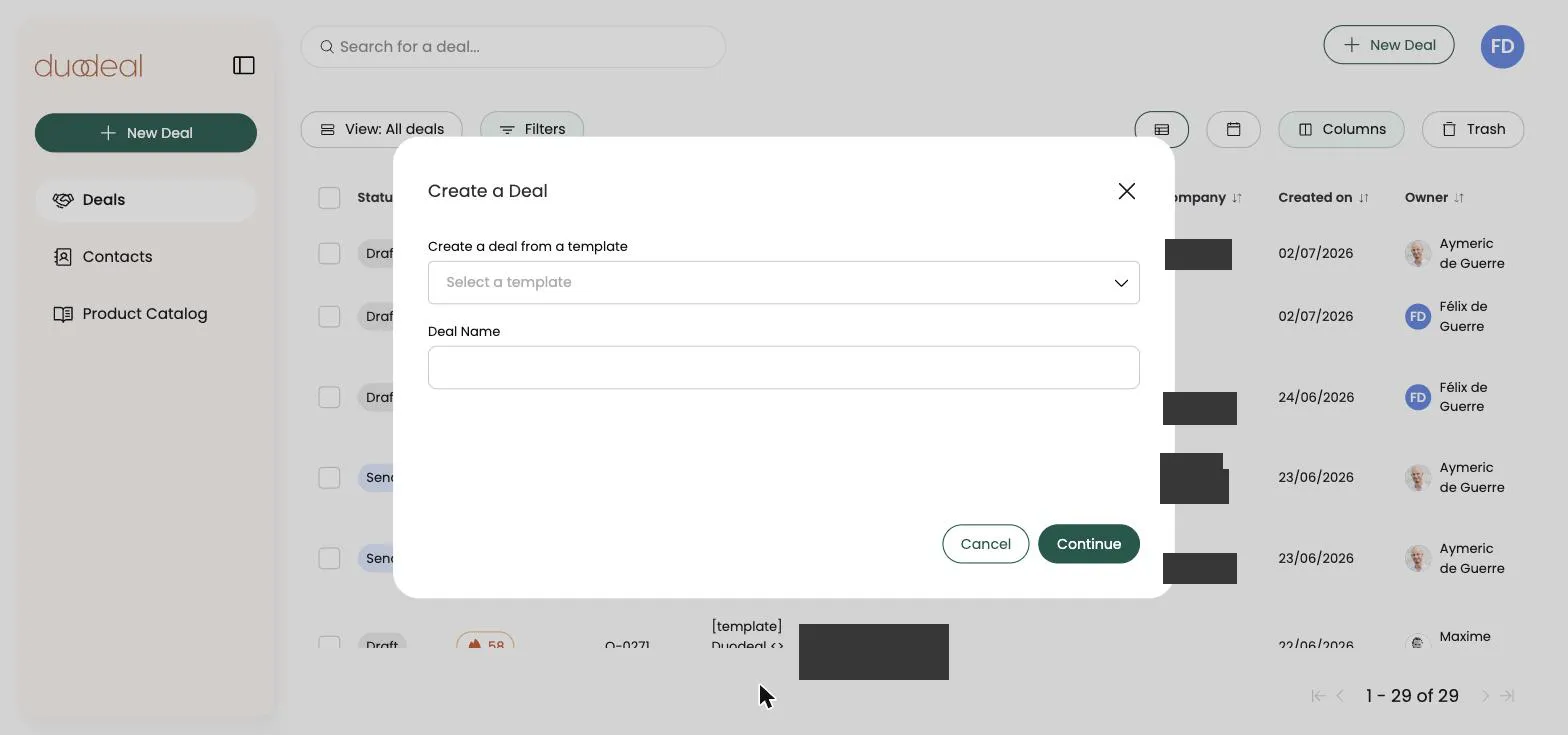Open the Trash
Viewport: 1568px width, 735px height.
pyautogui.click(x=1473, y=129)
